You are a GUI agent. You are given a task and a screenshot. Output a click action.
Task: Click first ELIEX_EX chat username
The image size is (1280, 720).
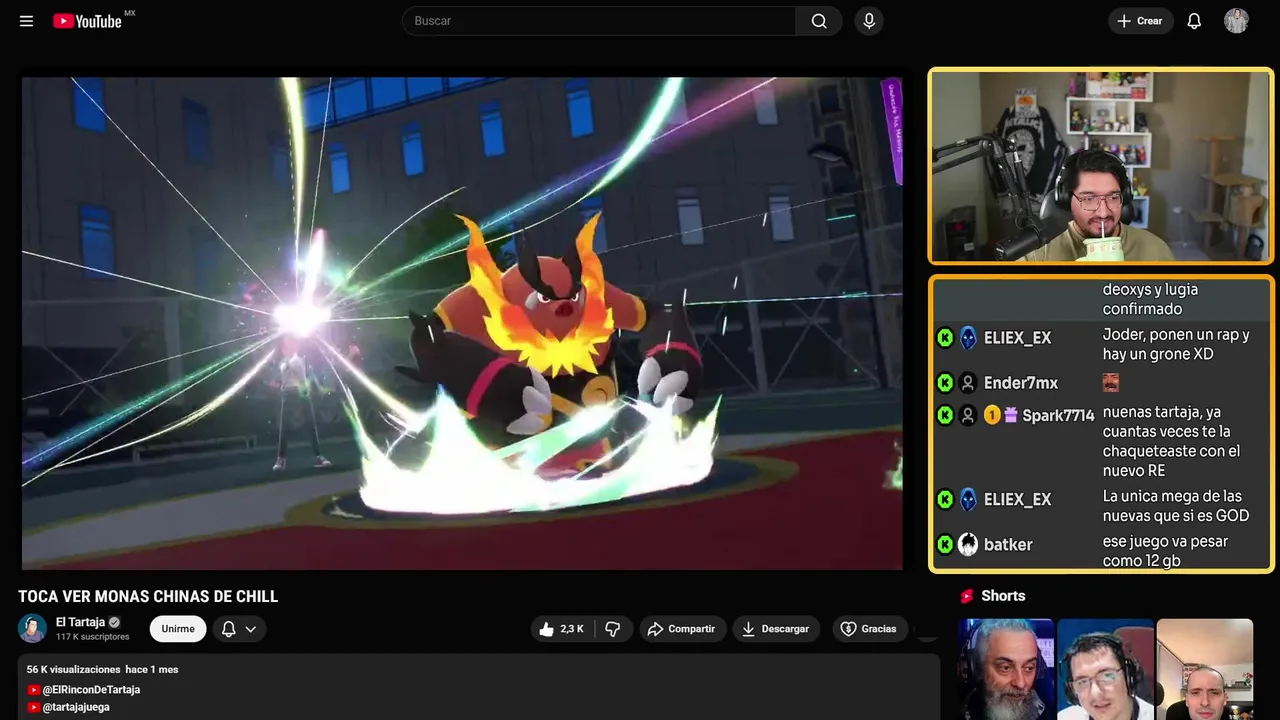[x=1018, y=338]
